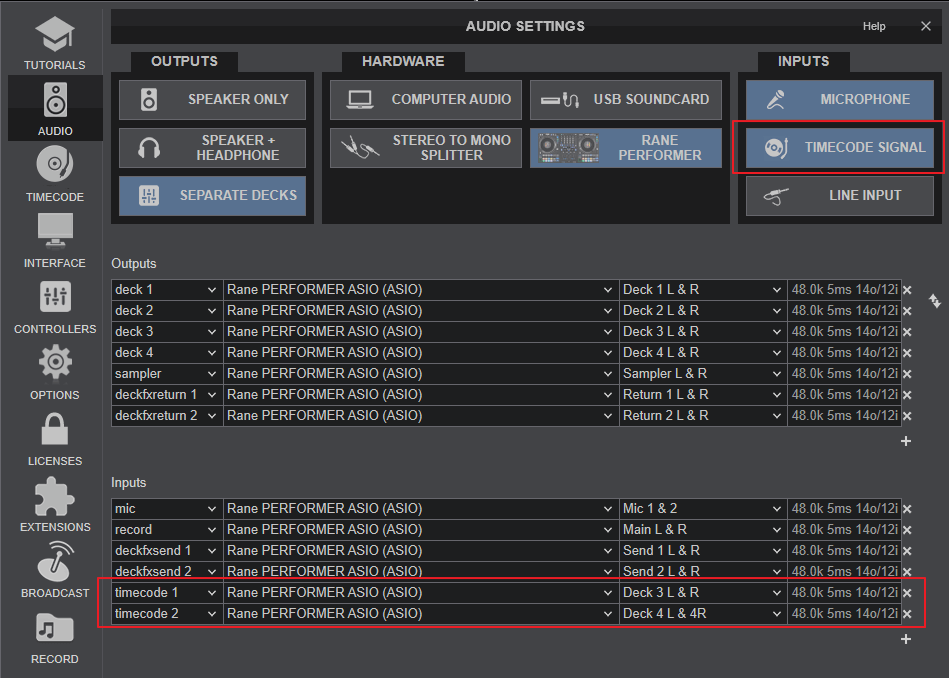Screen dimensions: 949x678
Task: Enable the MICROPHONE input option
Action: tap(839, 99)
